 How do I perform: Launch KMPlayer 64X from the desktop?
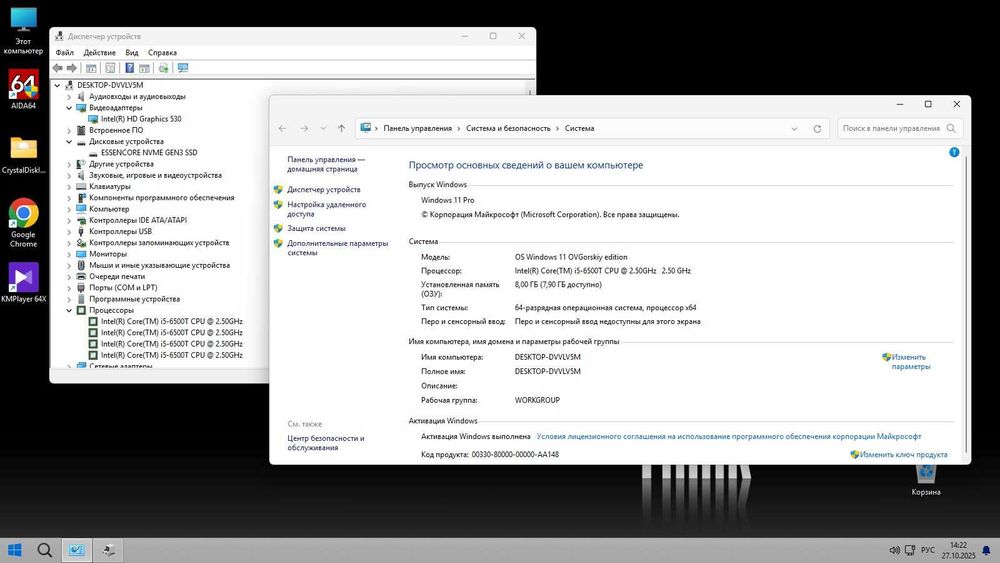[23, 282]
